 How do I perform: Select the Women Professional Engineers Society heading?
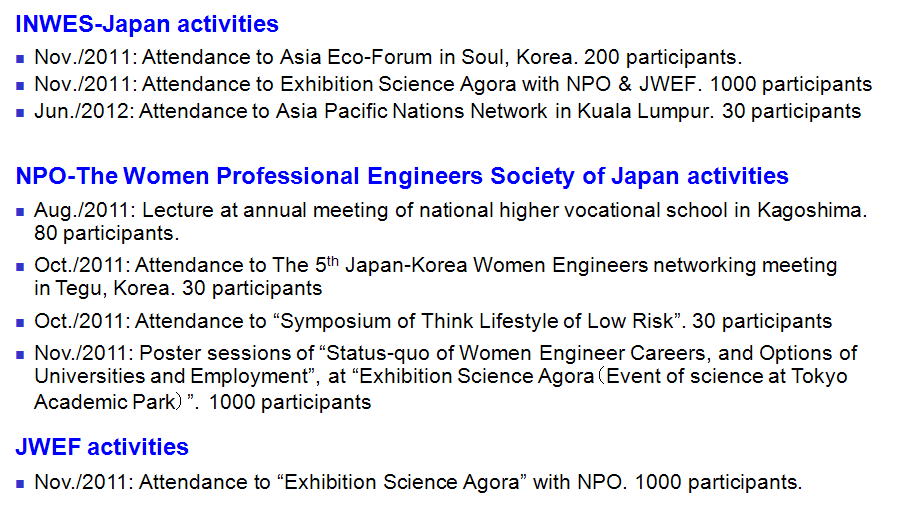(x=402, y=177)
